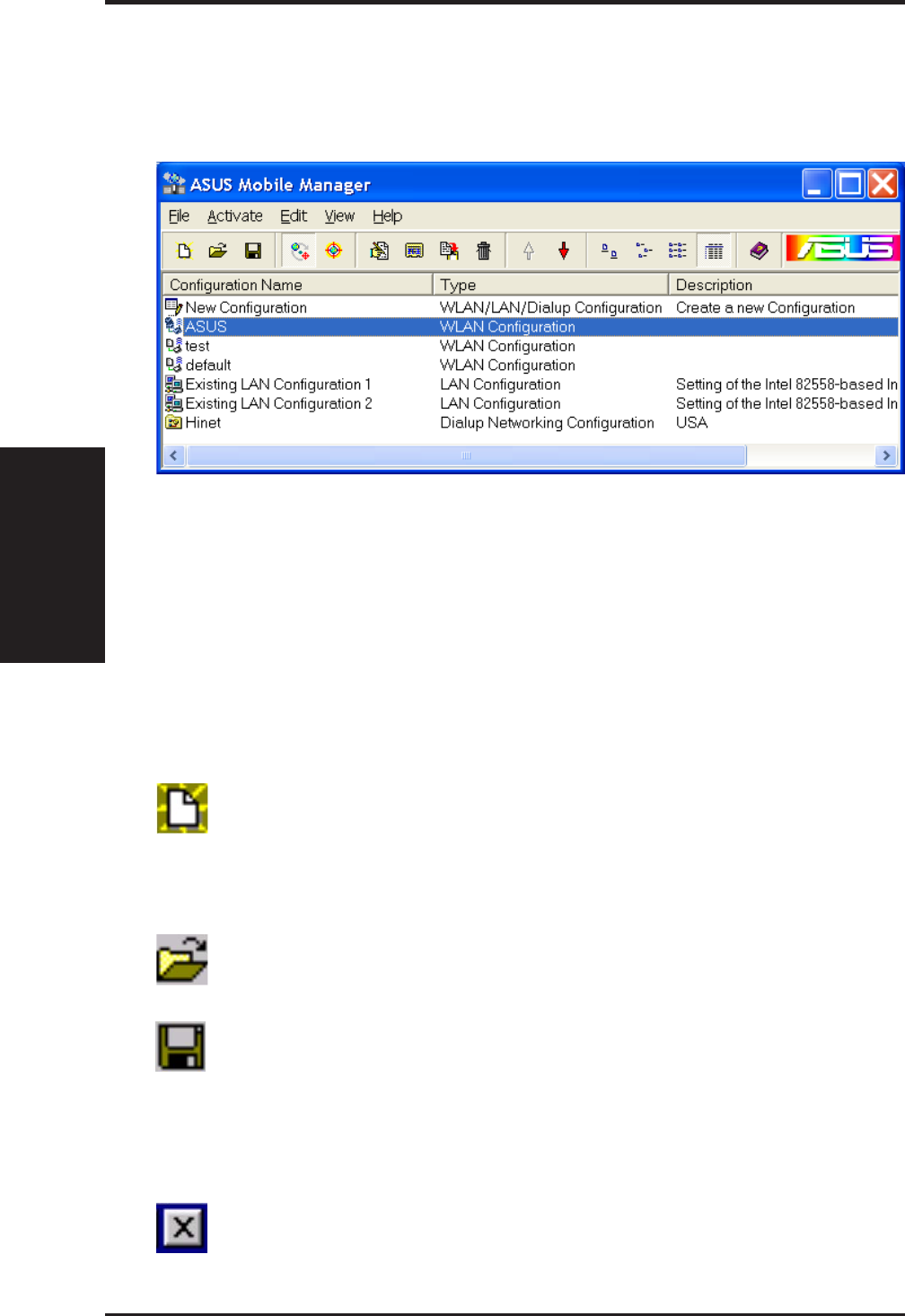This screenshot has height=1316, width=905.
Task: Select Existing LAN Configuration 2
Action: 531,403
